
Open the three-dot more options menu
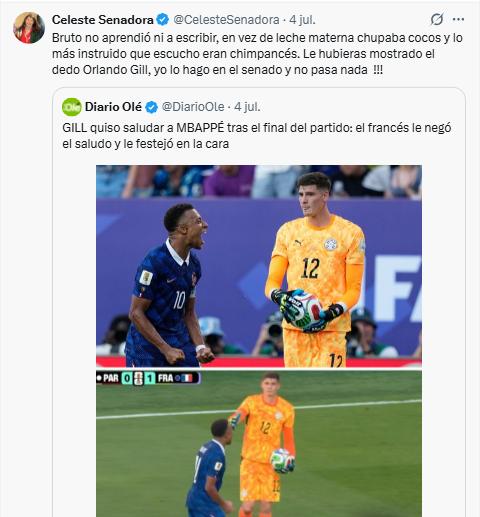(458, 20)
